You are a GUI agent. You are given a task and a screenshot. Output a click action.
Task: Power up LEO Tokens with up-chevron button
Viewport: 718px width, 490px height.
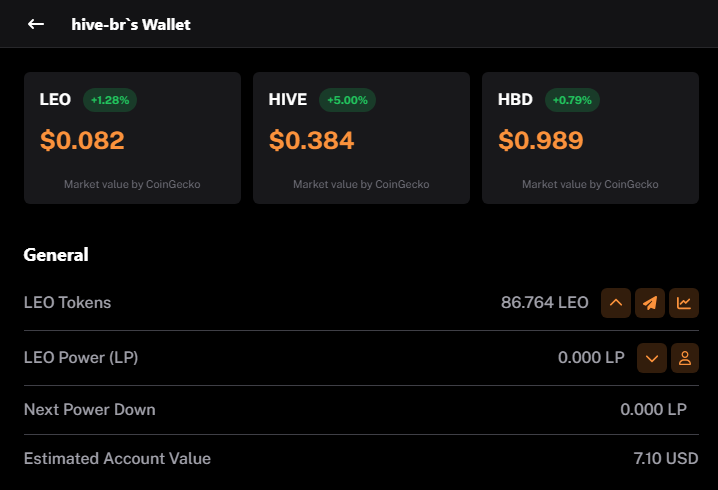(x=615, y=303)
